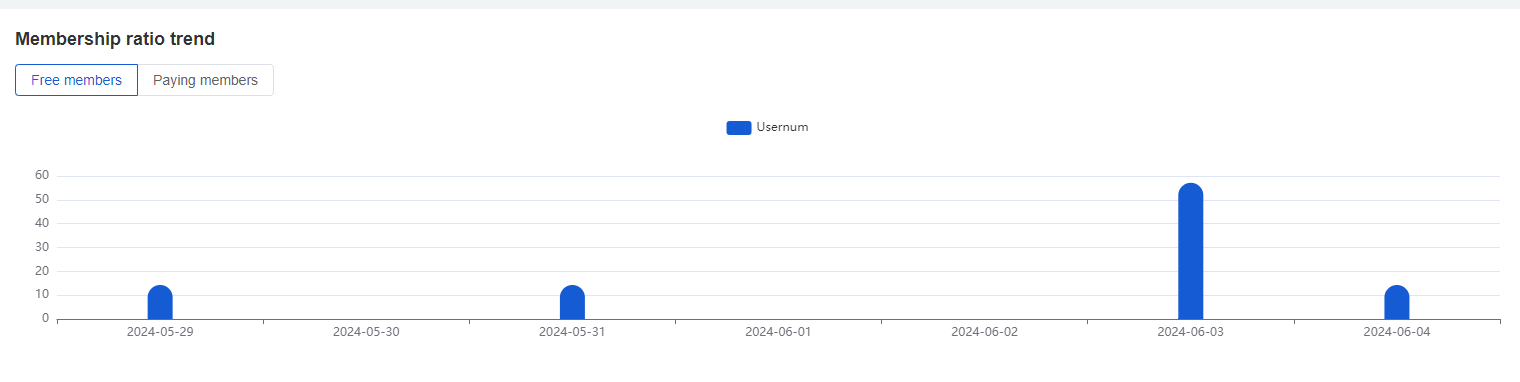The width and height of the screenshot is (1520, 382).
Task: Click the 2024-05-31 axis label
Action: pos(572,331)
